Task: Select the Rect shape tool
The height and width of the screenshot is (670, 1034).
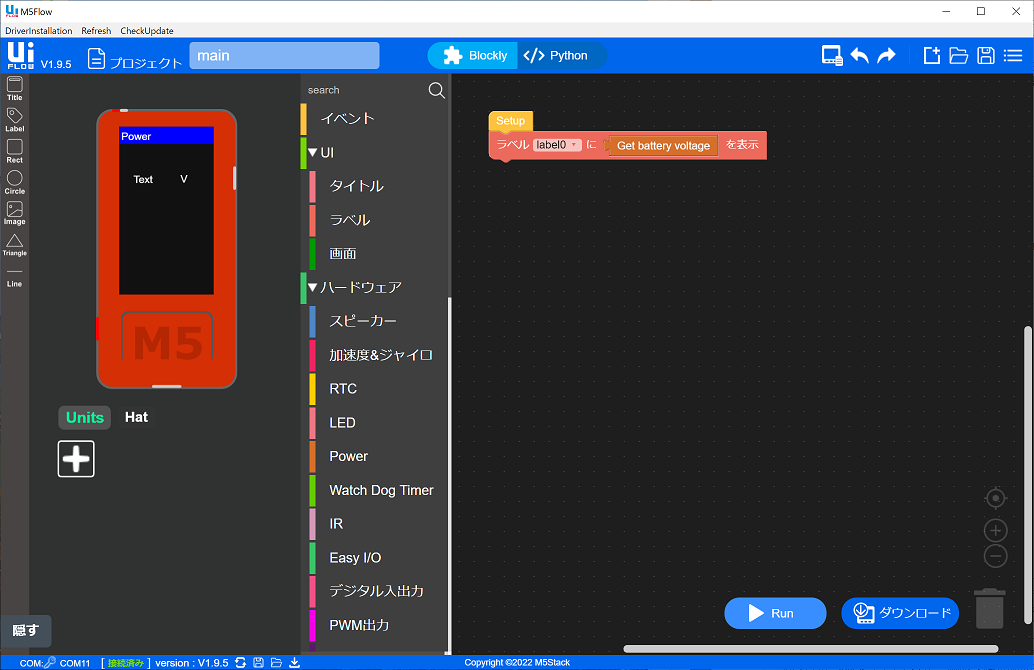Action: [x=15, y=151]
